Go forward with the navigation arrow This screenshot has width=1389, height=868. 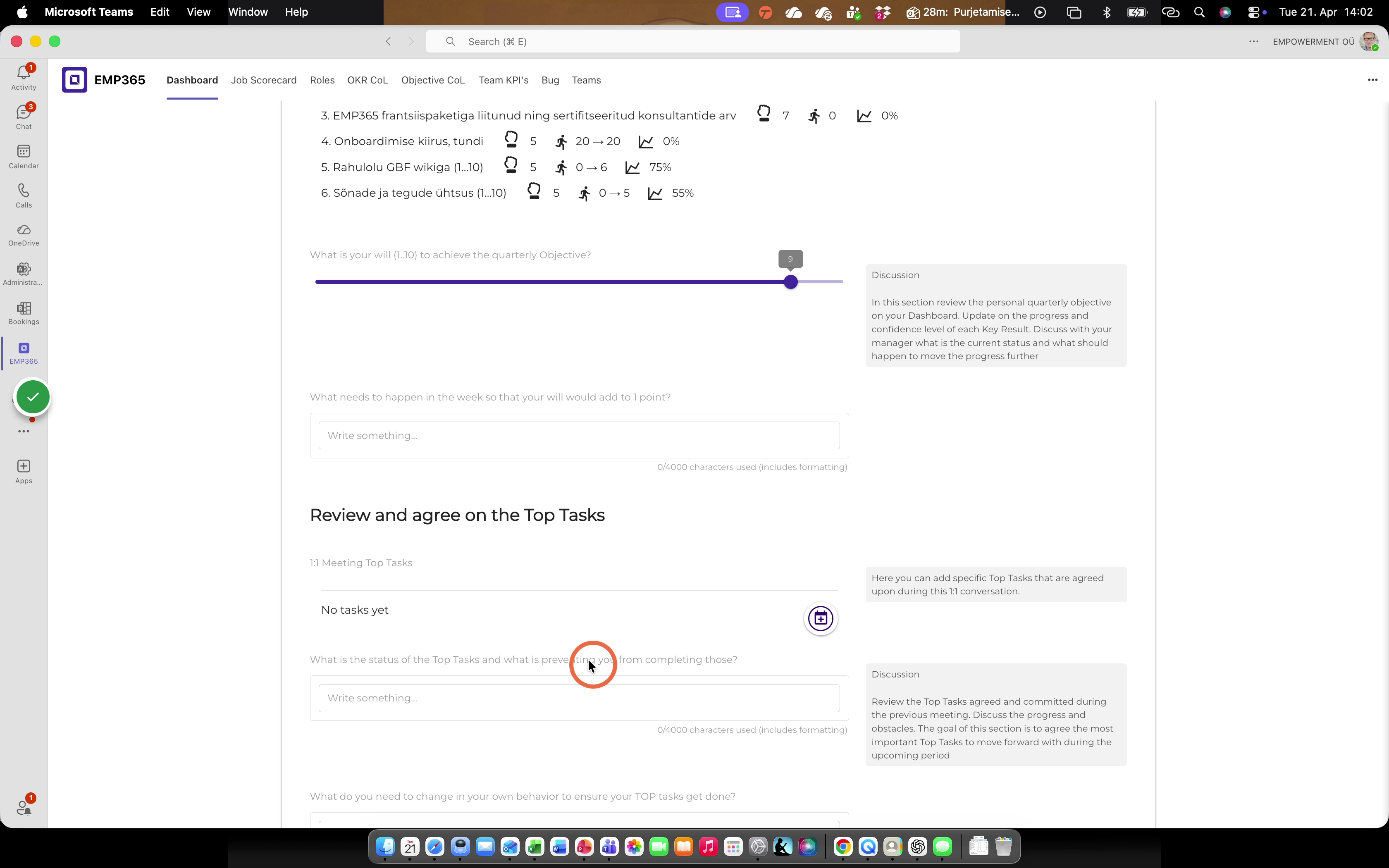click(411, 41)
